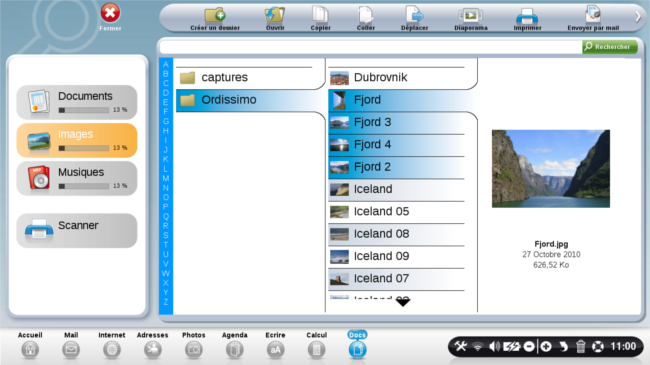Open the Documents category
650x365 pixels.
[77, 102]
